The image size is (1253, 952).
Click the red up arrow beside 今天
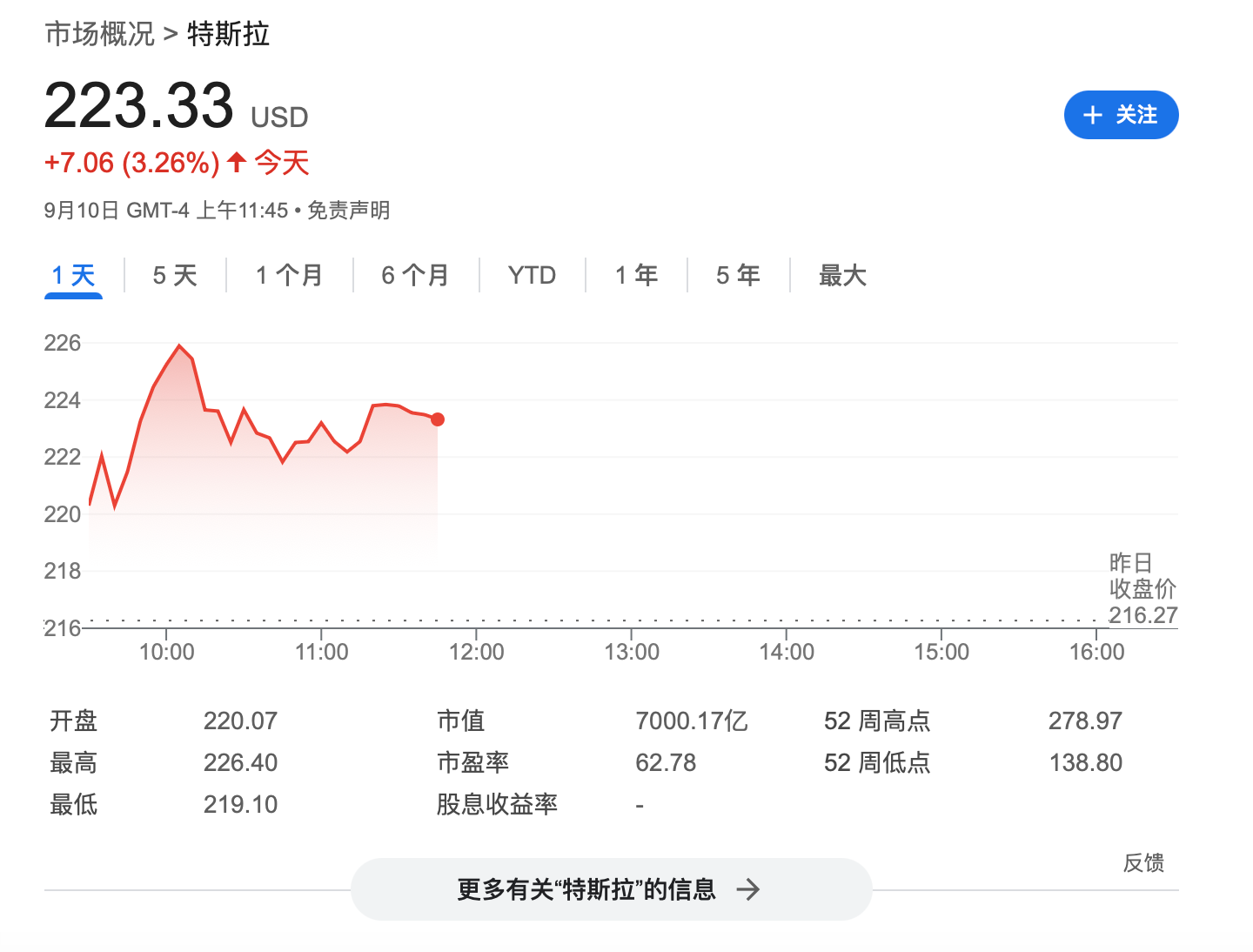pos(237,162)
